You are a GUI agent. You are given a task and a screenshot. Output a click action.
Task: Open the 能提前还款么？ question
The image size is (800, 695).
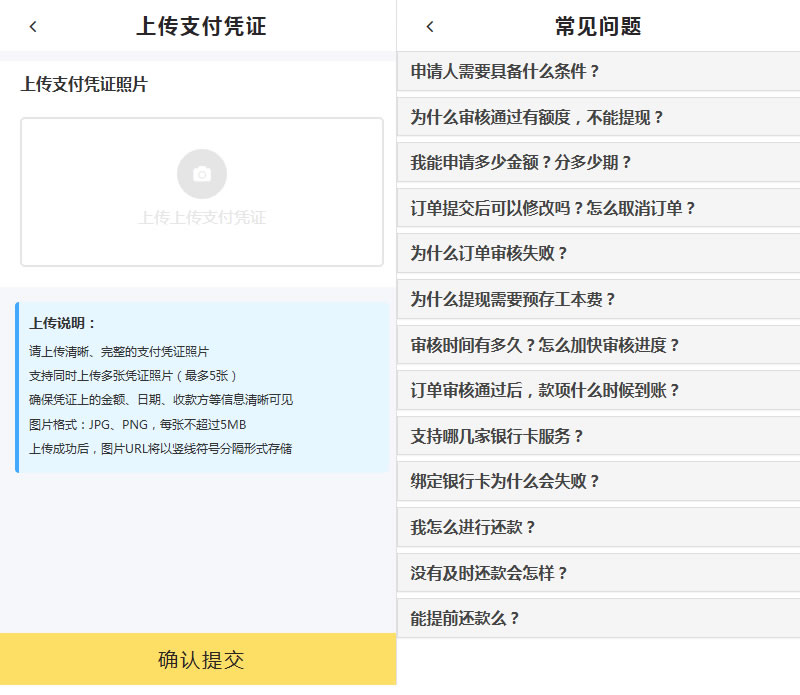pos(598,618)
